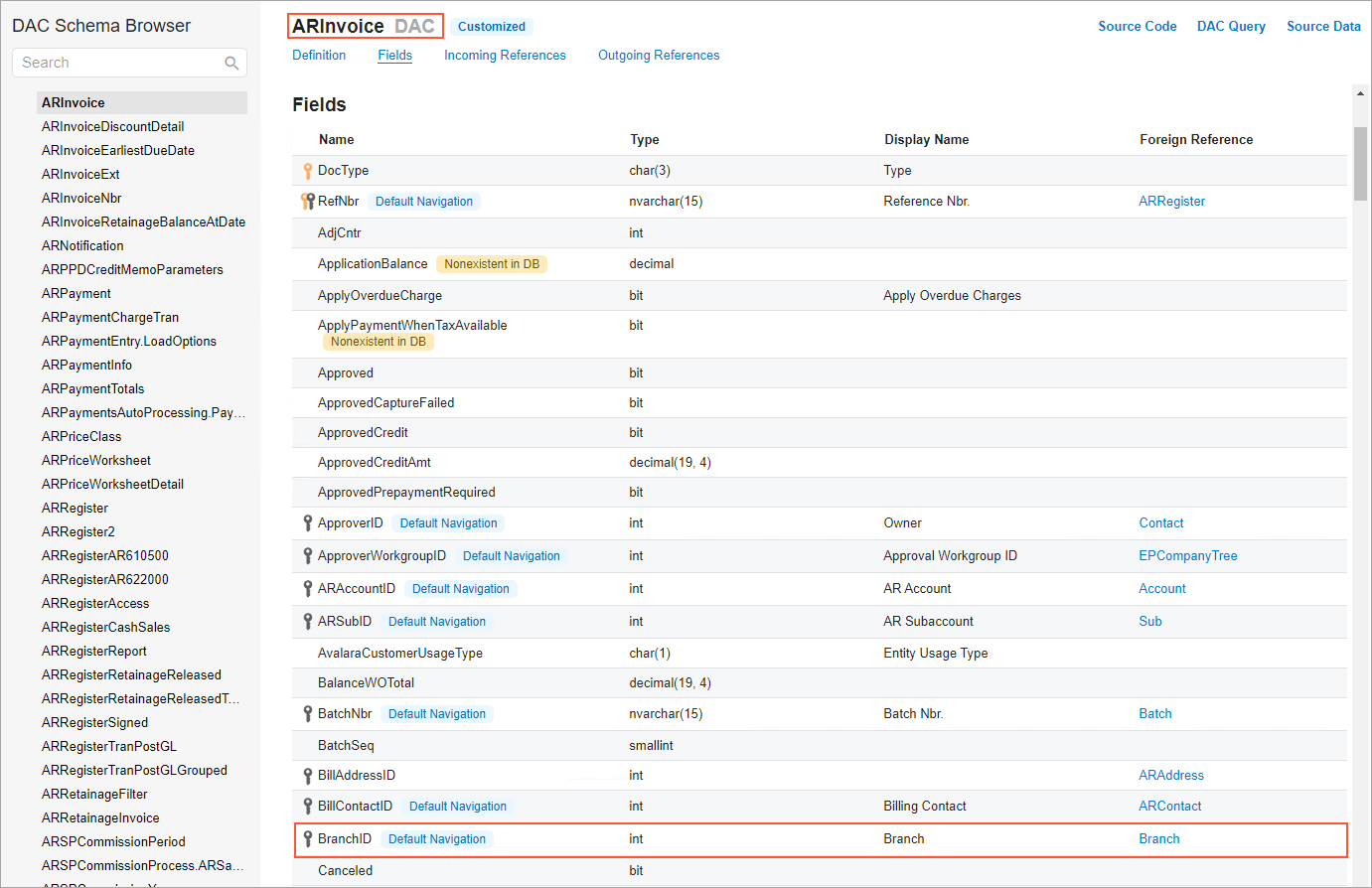Click the search magnifier icon
1372x888 pixels.
(x=231, y=64)
